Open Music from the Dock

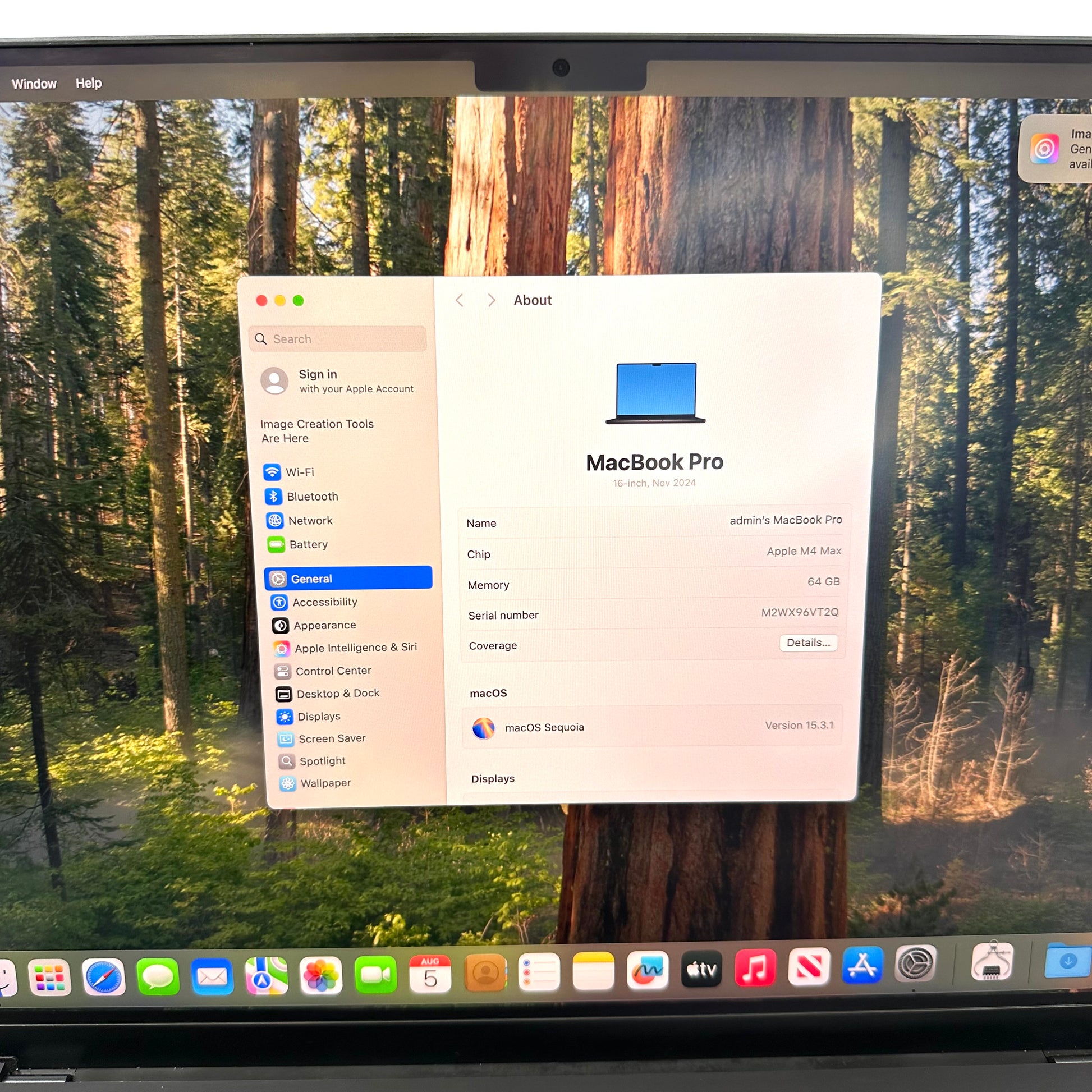click(x=755, y=967)
